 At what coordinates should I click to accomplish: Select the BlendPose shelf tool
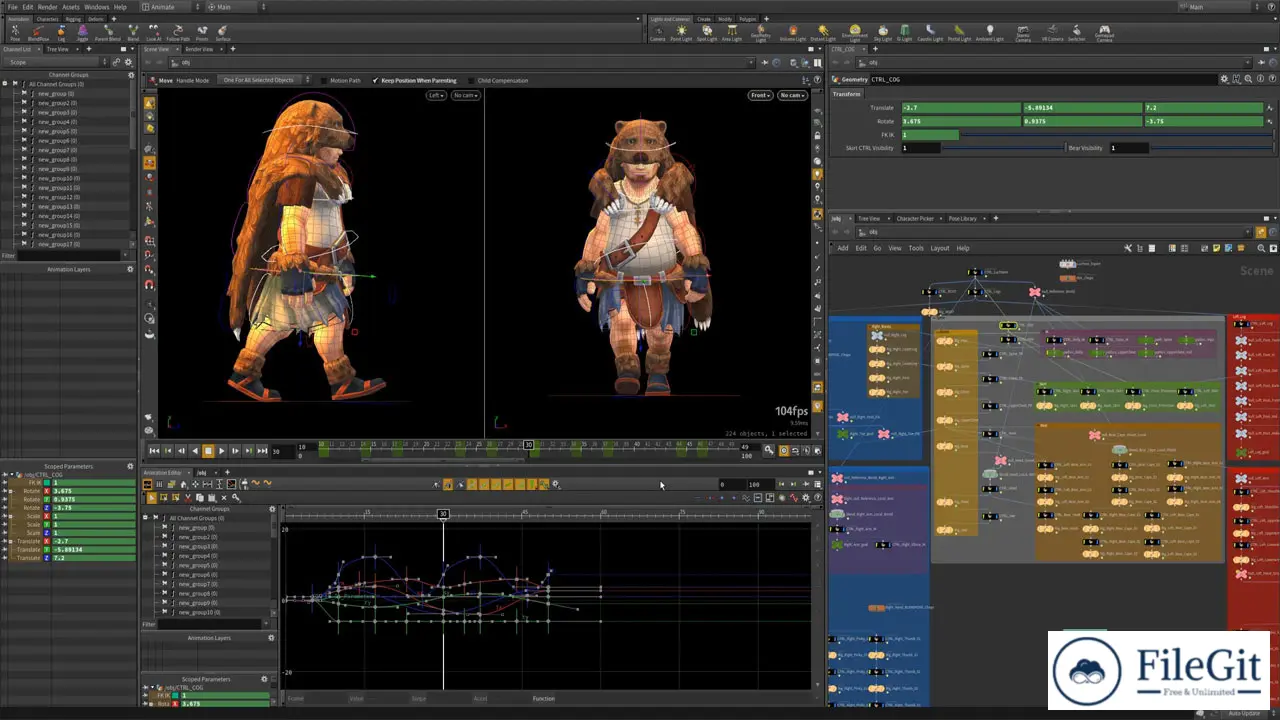tap(40, 33)
